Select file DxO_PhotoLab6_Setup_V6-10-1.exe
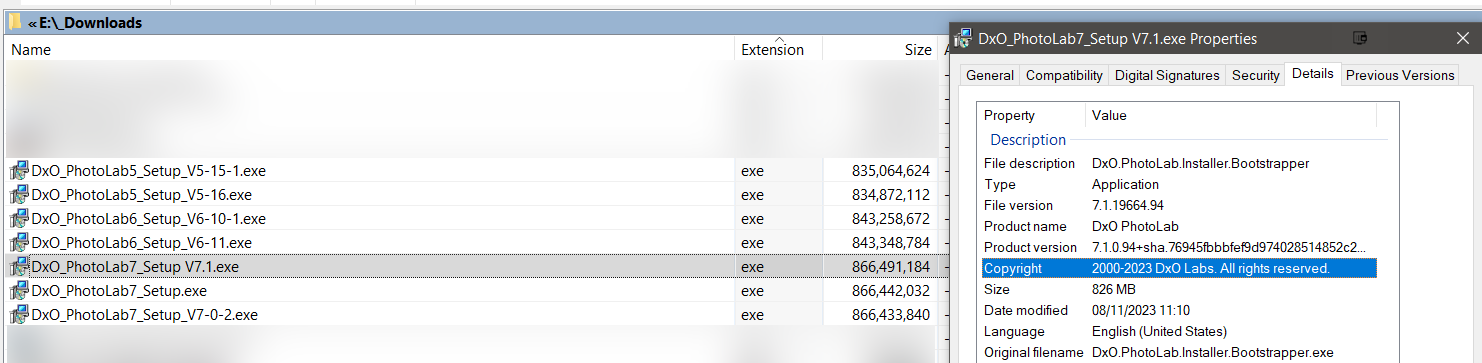Viewport: 1482px width, 363px height. (149, 218)
